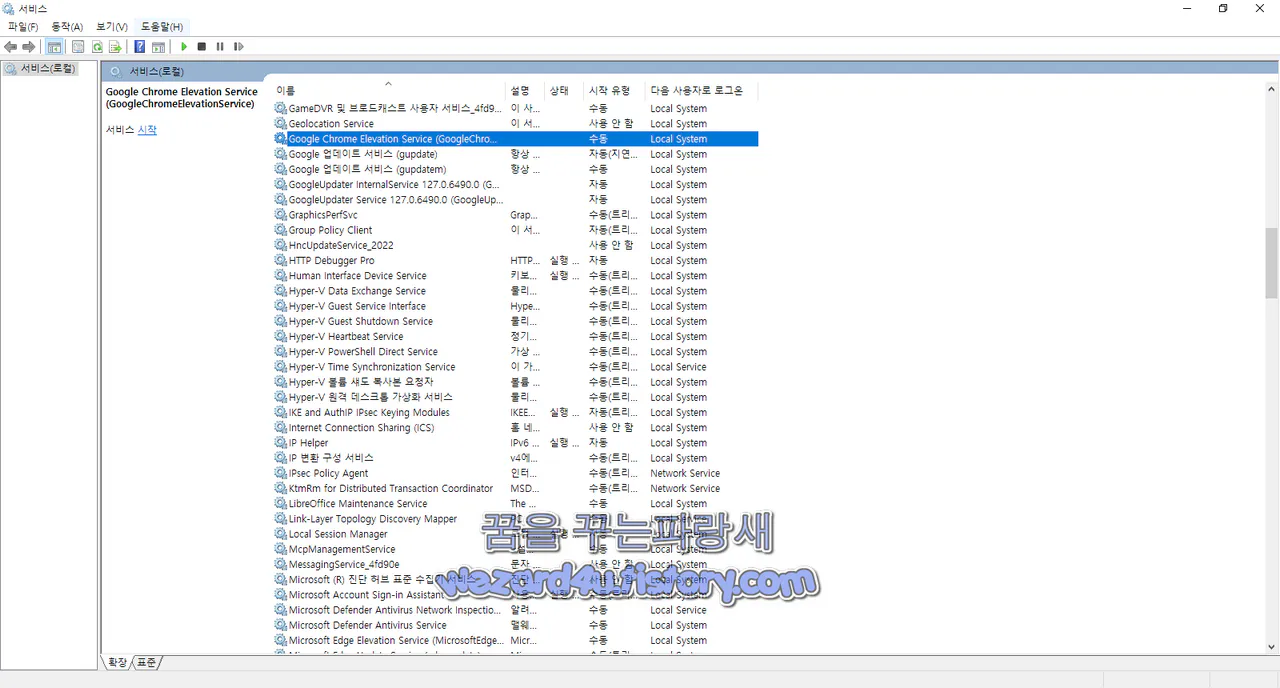Toggle the show/hide console tree icon
The width and height of the screenshot is (1280, 688).
[55, 47]
